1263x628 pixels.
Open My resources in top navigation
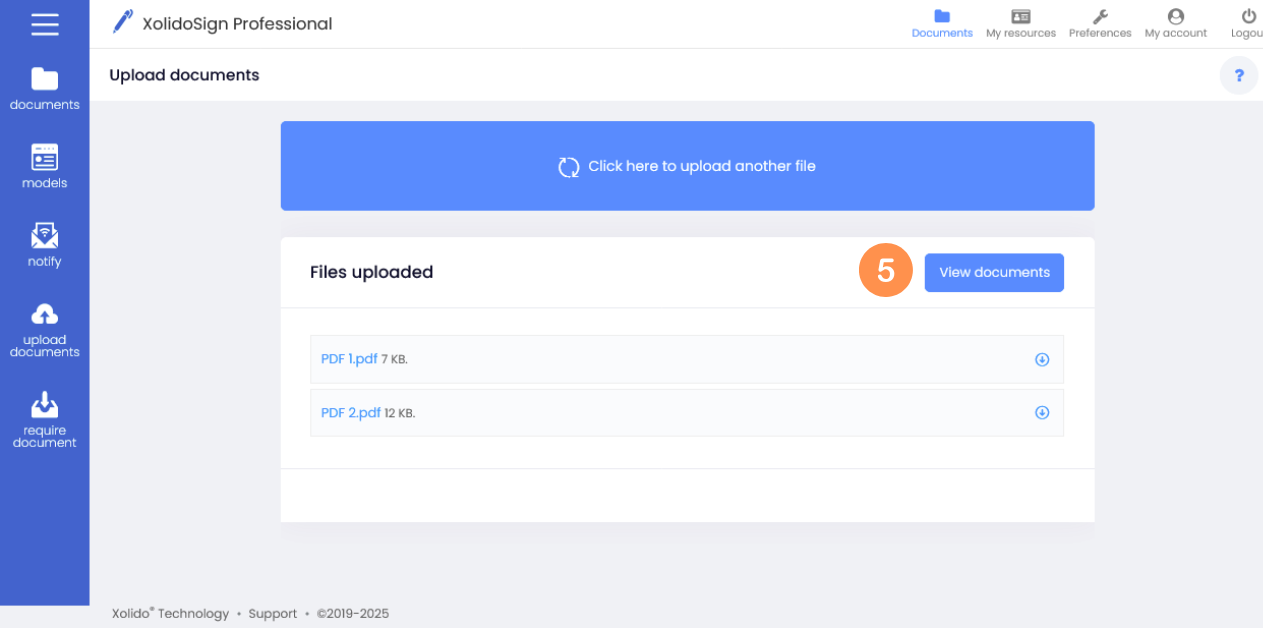[x=1021, y=24]
